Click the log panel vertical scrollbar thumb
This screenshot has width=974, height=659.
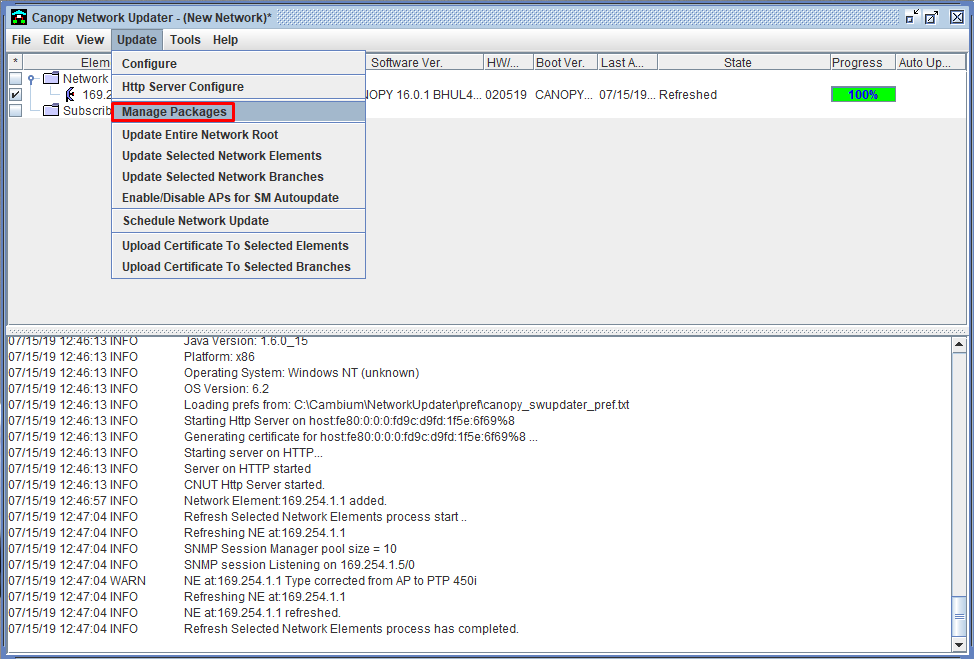[x=958, y=616]
